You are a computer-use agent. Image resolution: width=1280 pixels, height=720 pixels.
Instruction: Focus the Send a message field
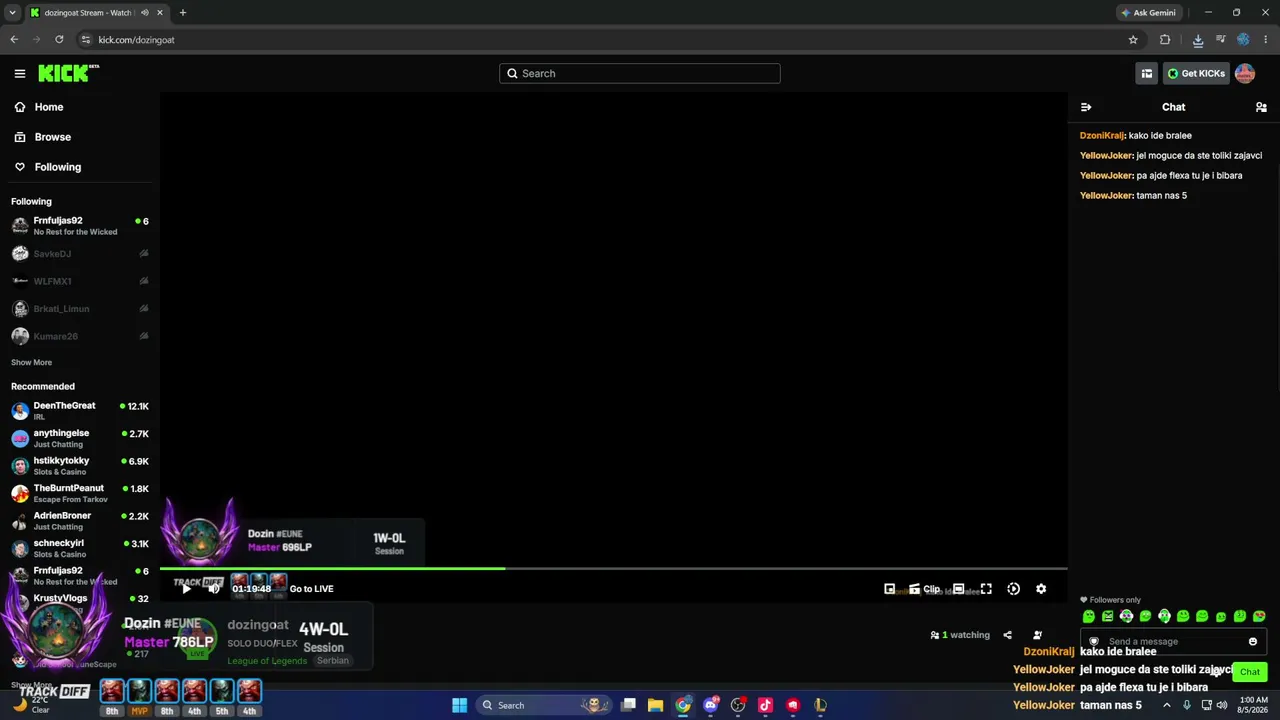pyautogui.click(x=1173, y=642)
